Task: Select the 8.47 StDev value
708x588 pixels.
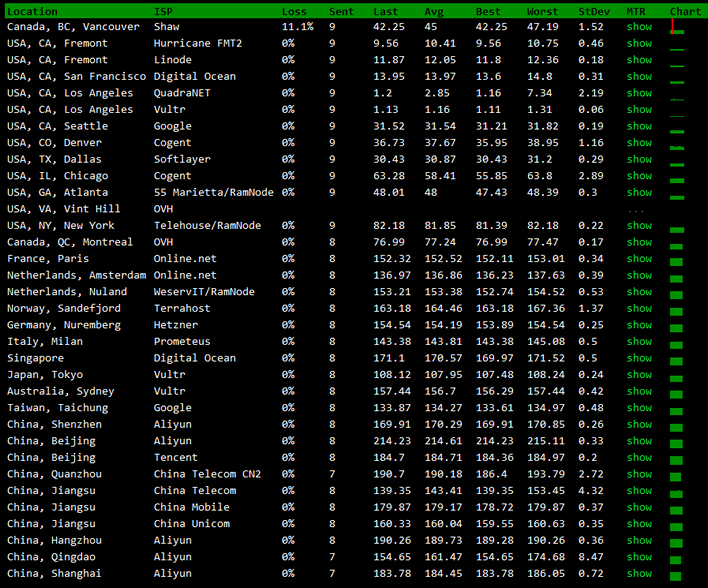Action: pos(591,557)
